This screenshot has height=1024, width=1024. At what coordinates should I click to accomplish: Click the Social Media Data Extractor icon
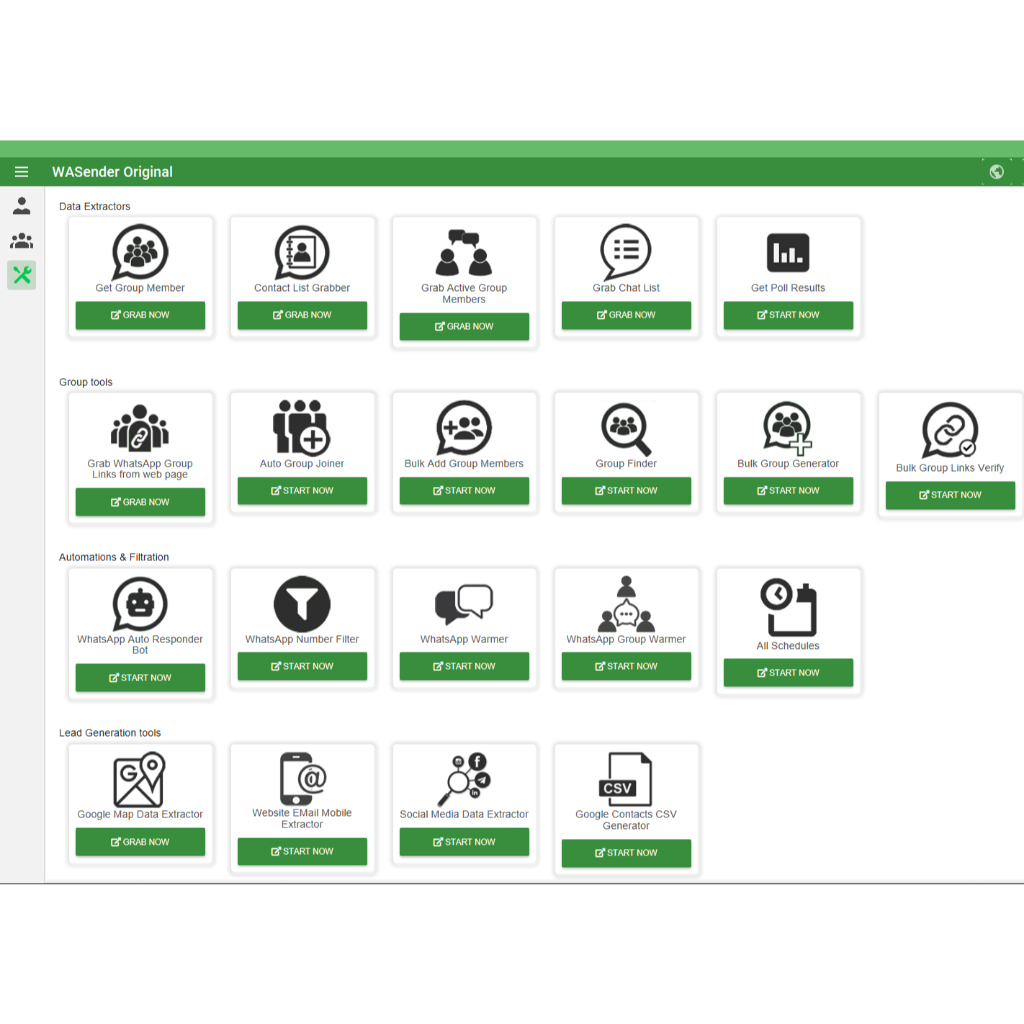[x=464, y=779]
